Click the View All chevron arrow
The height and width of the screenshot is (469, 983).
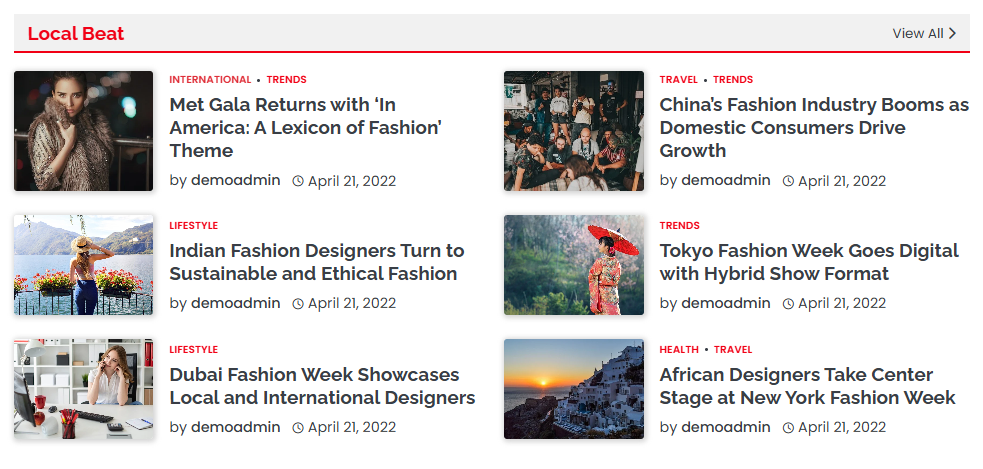[x=953, y=34]
